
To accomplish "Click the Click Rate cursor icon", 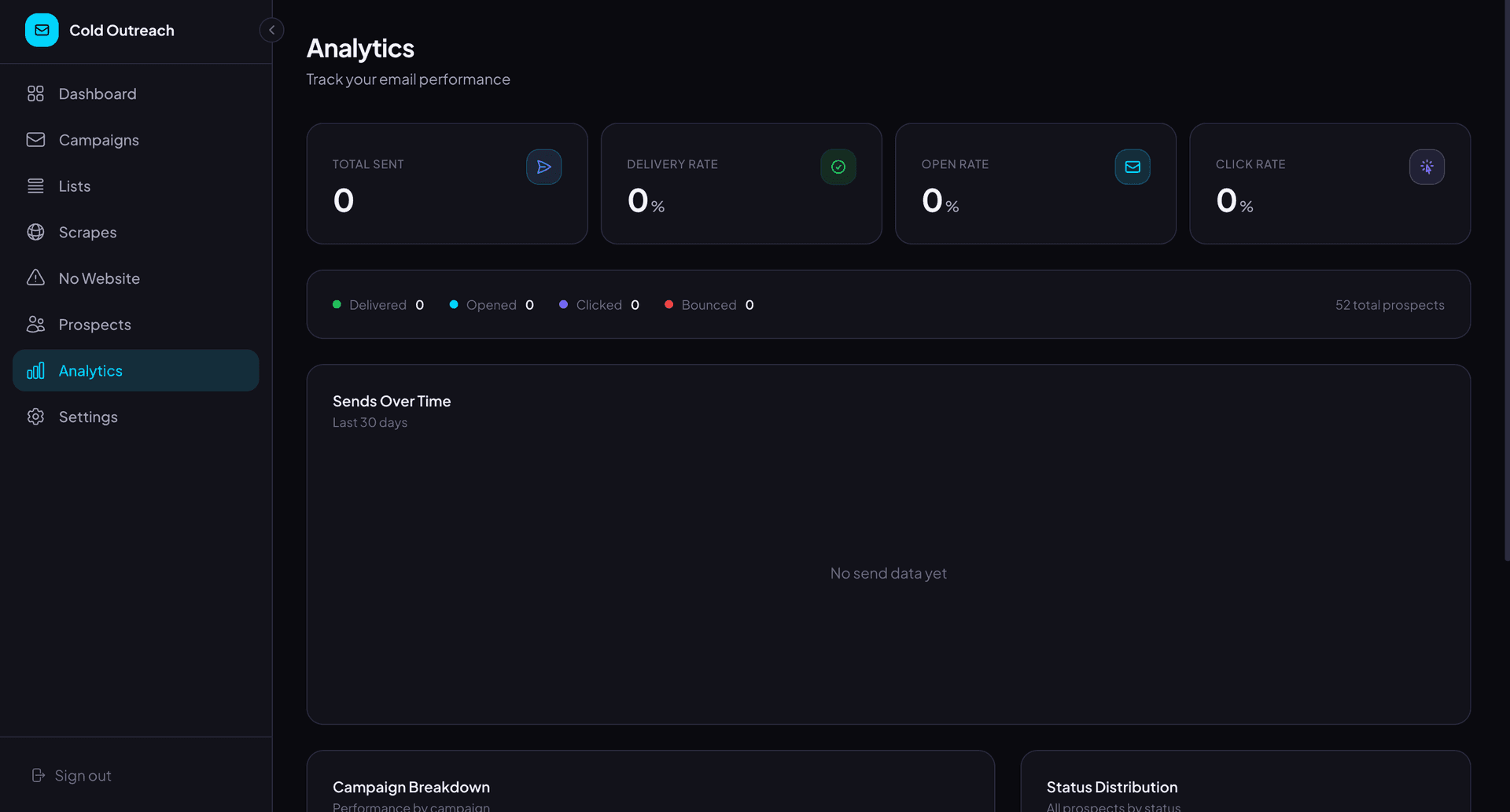I will pyautogui.click(x=1426, y=167).
